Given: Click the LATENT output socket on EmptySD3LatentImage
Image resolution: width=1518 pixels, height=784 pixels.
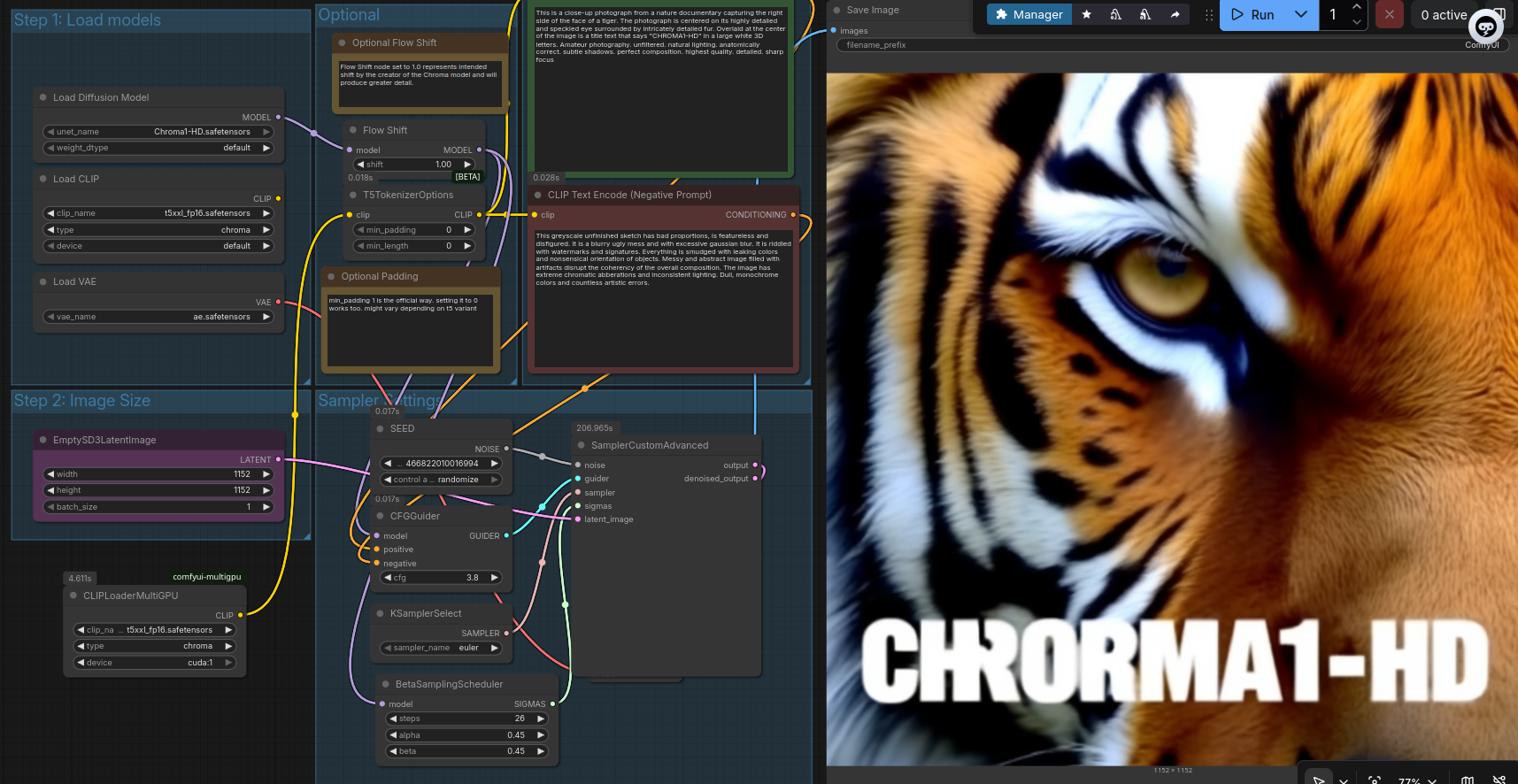Looking at the screenshot, I should click(x=278, y=459).
